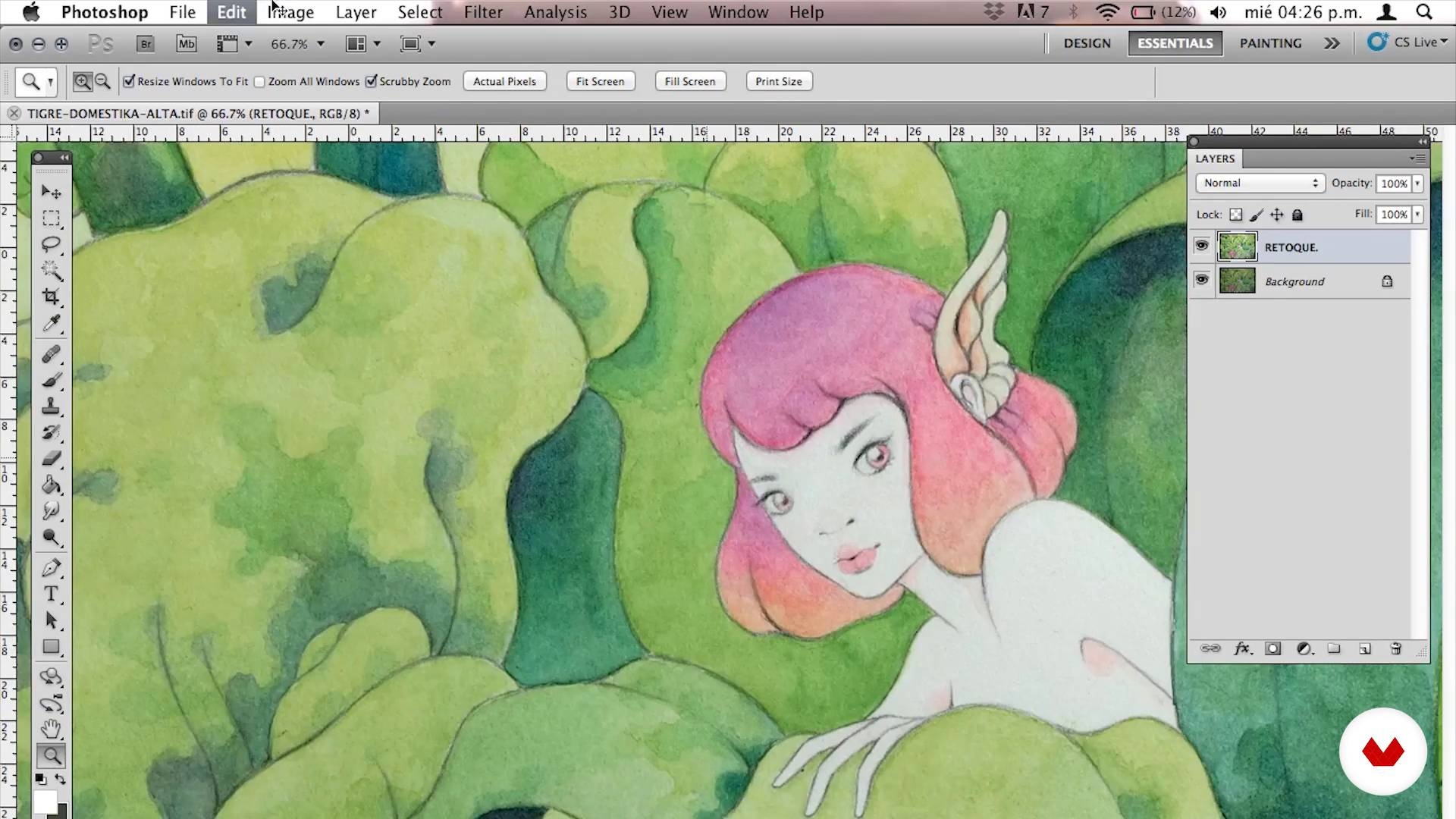Select the Eraser tool

(51, 459)
